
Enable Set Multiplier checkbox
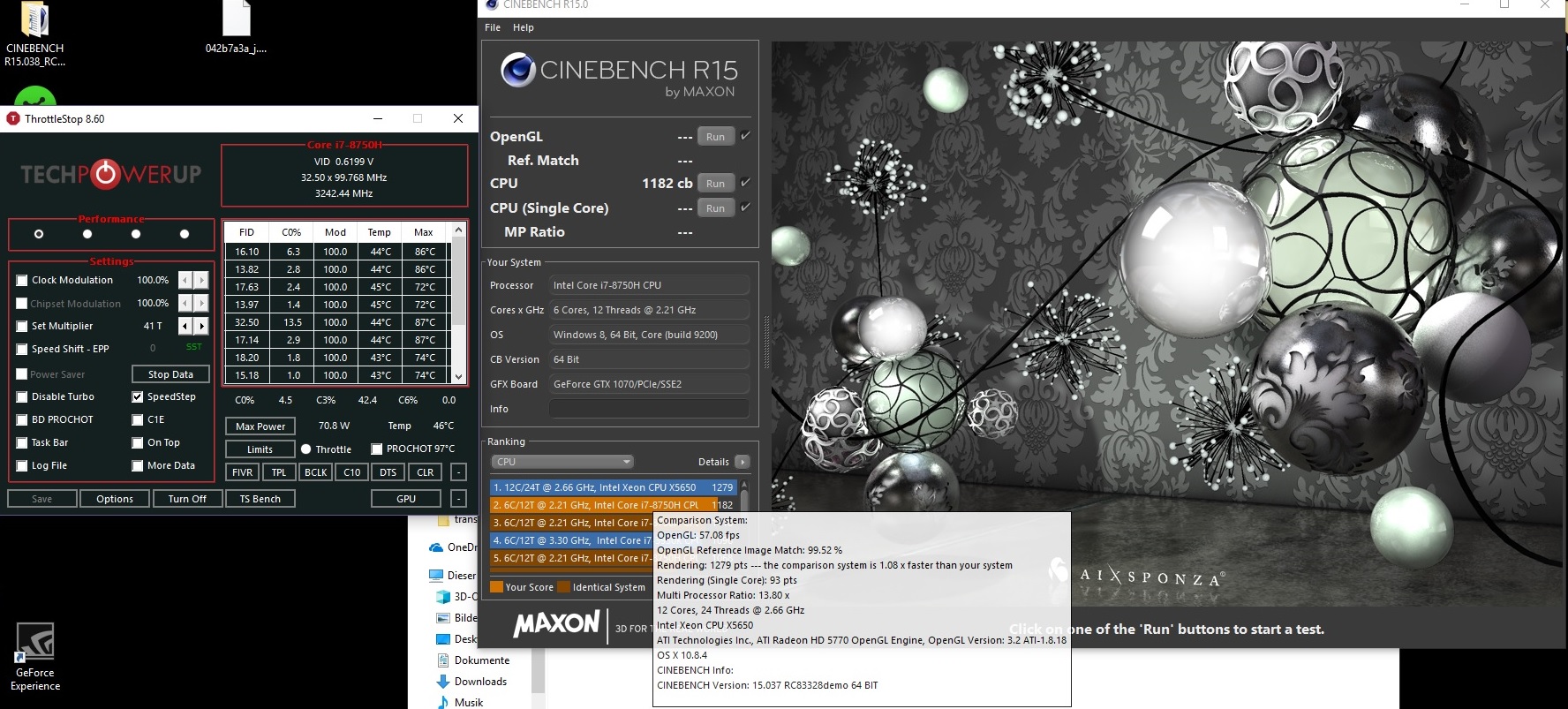[x=22, y=327]
